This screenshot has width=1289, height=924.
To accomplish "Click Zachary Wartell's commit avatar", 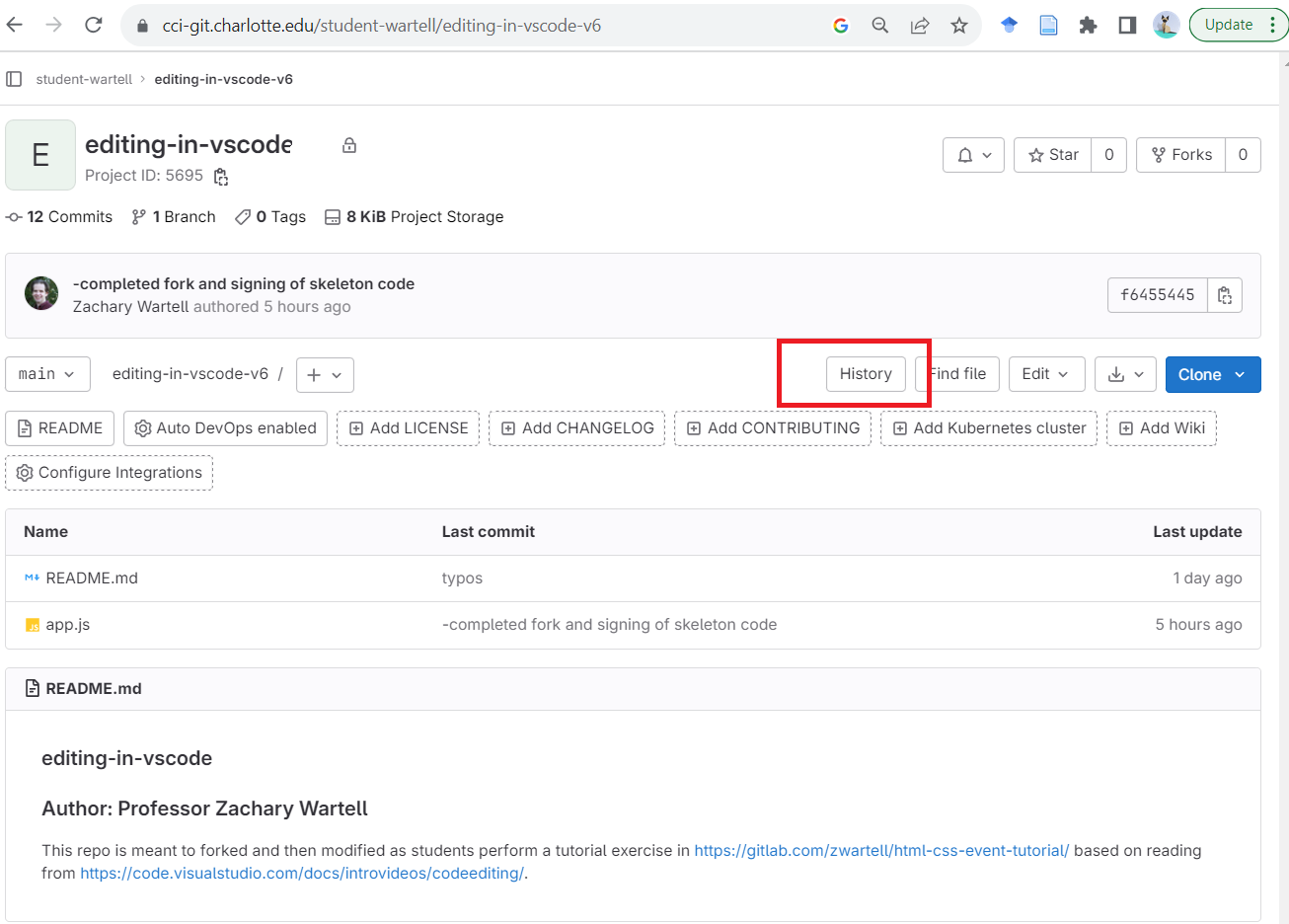I will 41,294.
